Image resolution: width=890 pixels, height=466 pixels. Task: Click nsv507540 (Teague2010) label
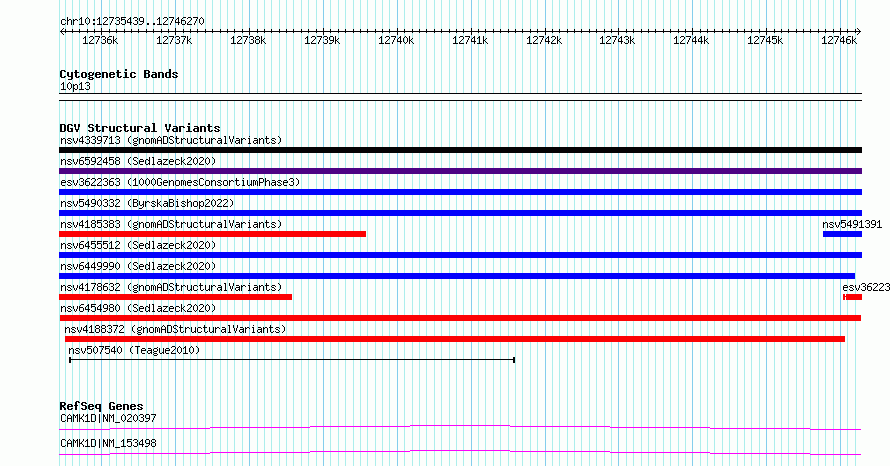pyautogui.click(x=134, y=350)
